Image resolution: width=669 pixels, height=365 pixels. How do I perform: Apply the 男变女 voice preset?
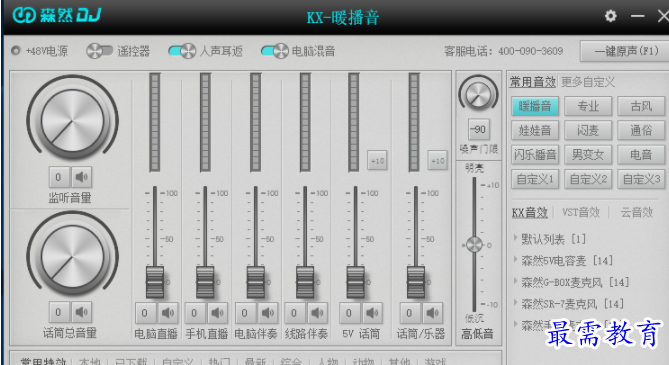pyautogui.click(x=588, y=155)
